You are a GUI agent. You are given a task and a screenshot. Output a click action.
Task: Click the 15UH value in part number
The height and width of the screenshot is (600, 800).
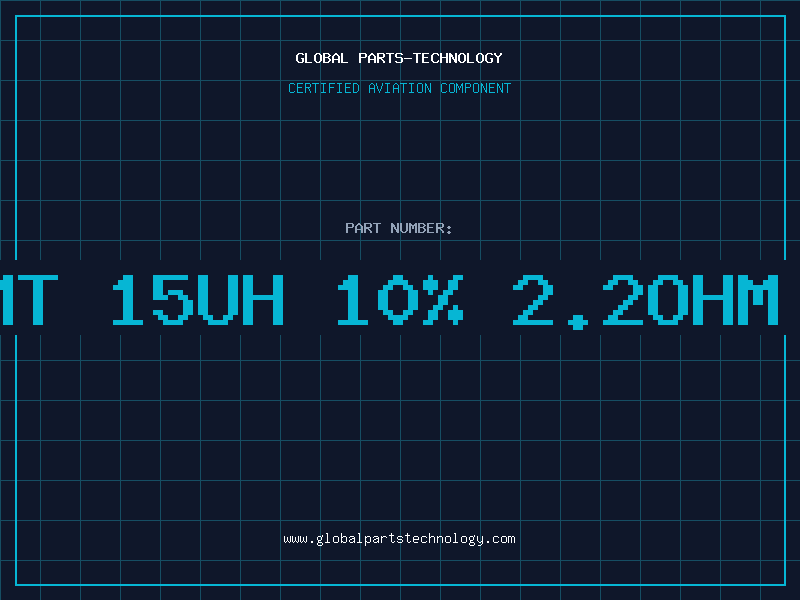pyautogui.click(x=198, y=299)
